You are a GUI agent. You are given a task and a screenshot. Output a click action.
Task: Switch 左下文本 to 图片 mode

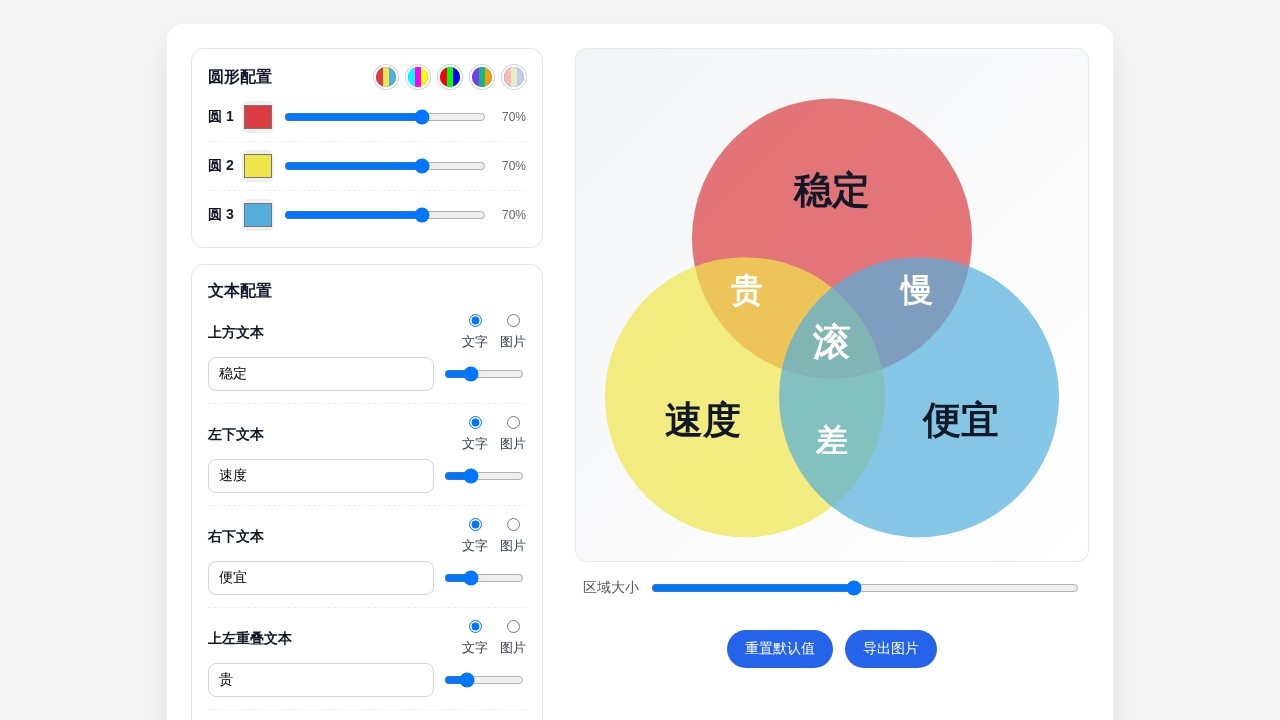(513, 422)
